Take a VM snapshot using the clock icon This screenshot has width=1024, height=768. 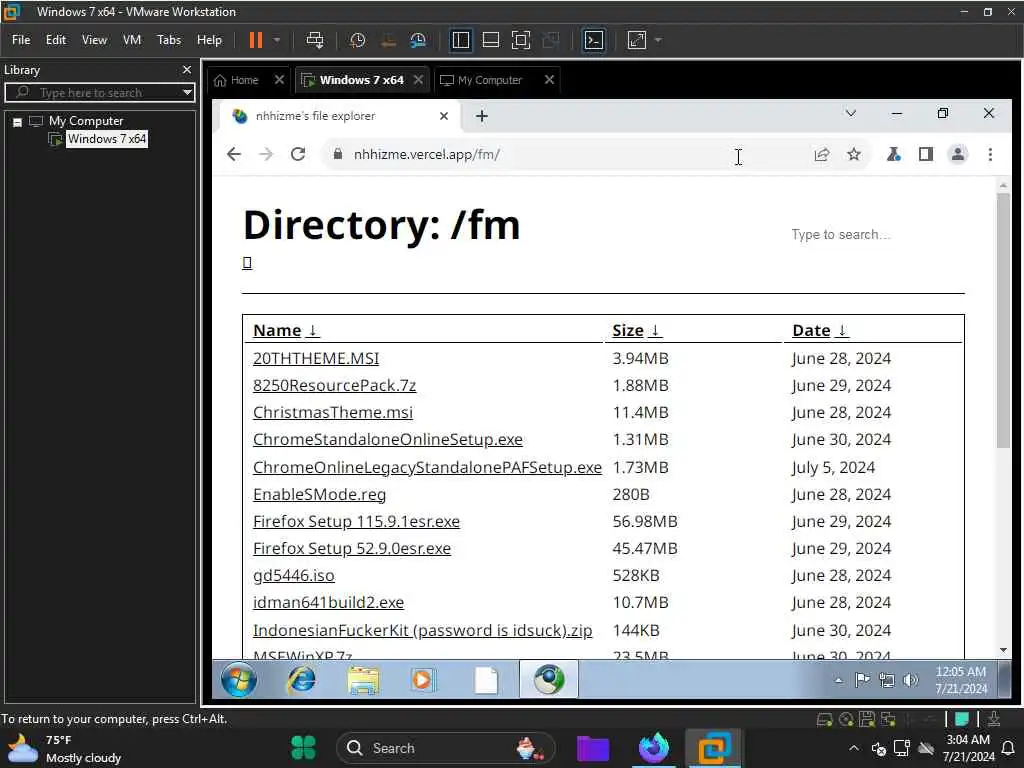[357, 40]
